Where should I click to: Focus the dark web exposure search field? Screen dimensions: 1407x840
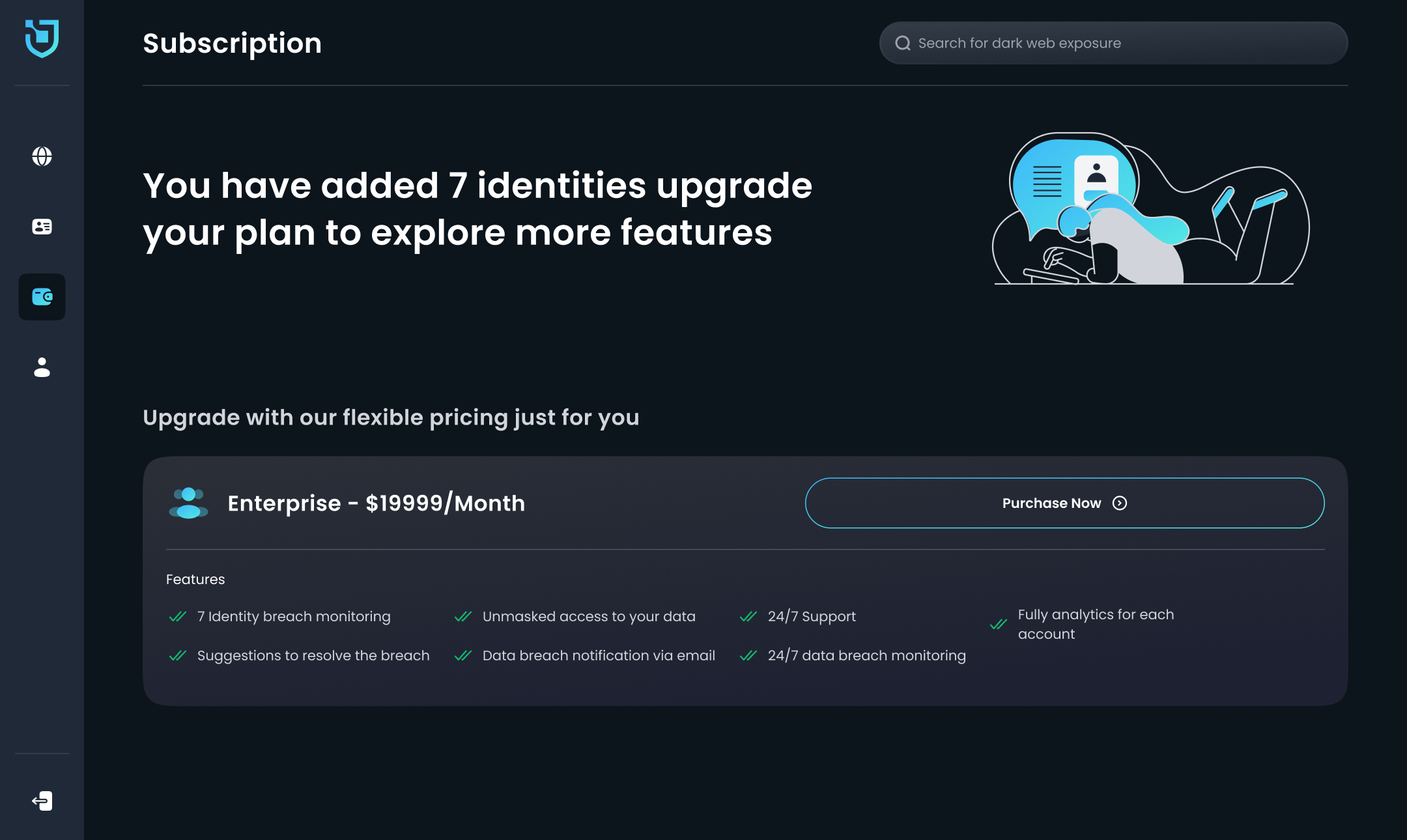point(1113,43)
